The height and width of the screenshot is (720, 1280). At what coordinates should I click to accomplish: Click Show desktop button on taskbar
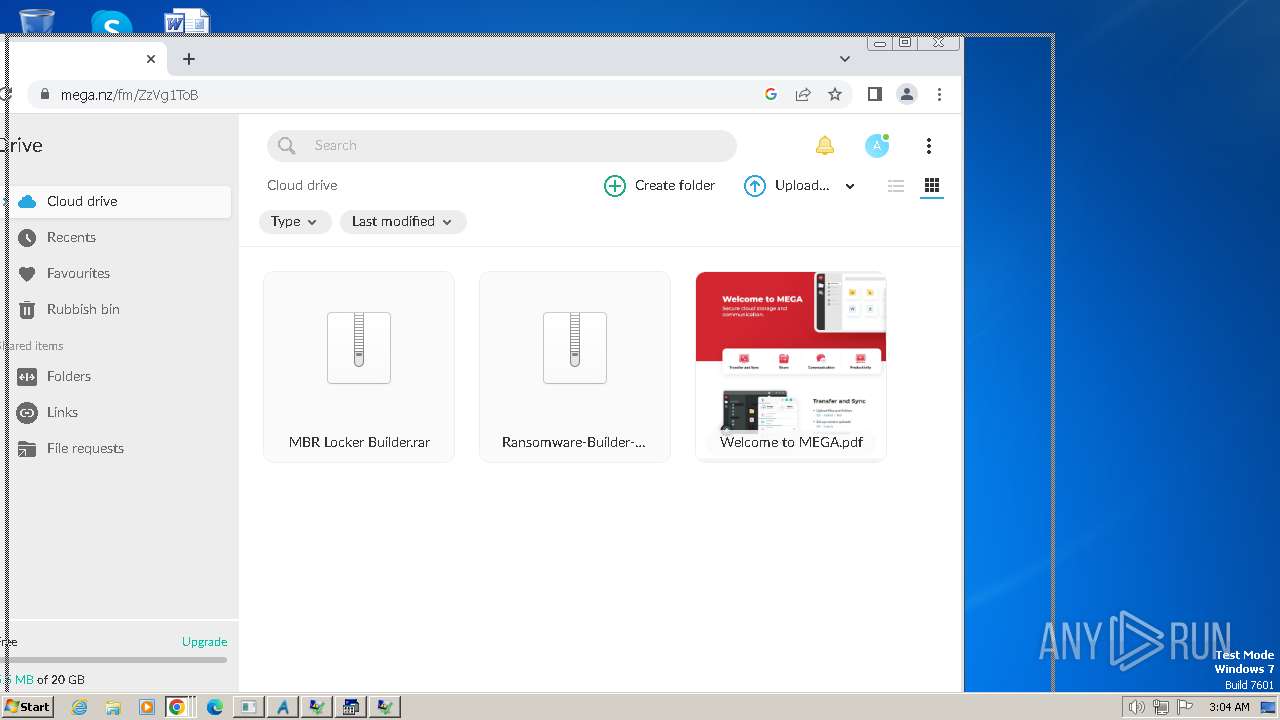point(1268,707)
